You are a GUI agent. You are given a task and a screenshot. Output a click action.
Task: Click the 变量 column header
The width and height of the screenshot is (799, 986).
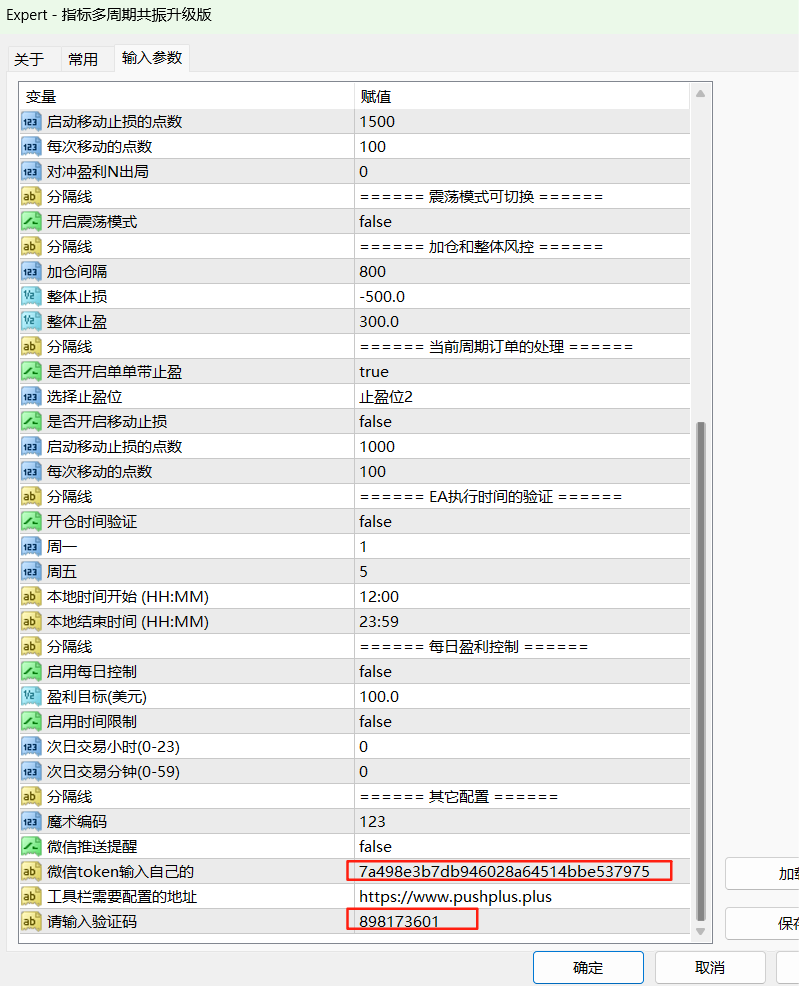pos(187,96)
